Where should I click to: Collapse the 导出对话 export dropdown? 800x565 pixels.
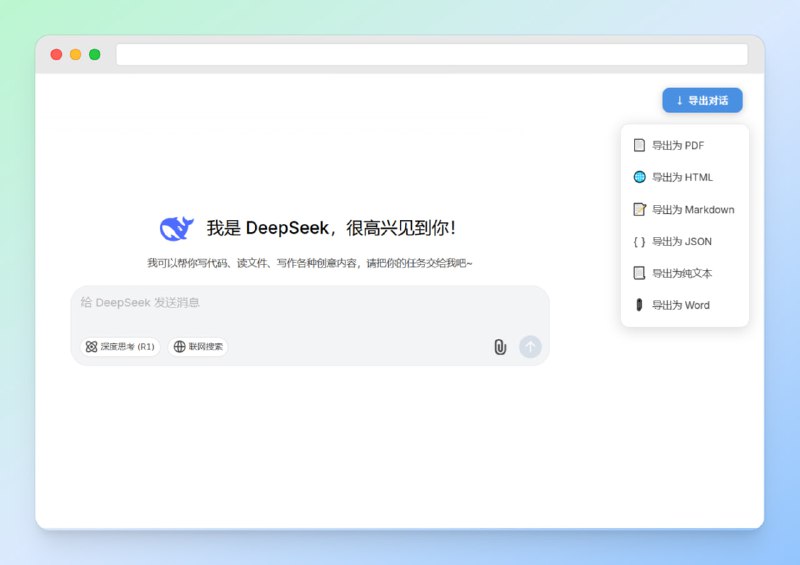702,100
